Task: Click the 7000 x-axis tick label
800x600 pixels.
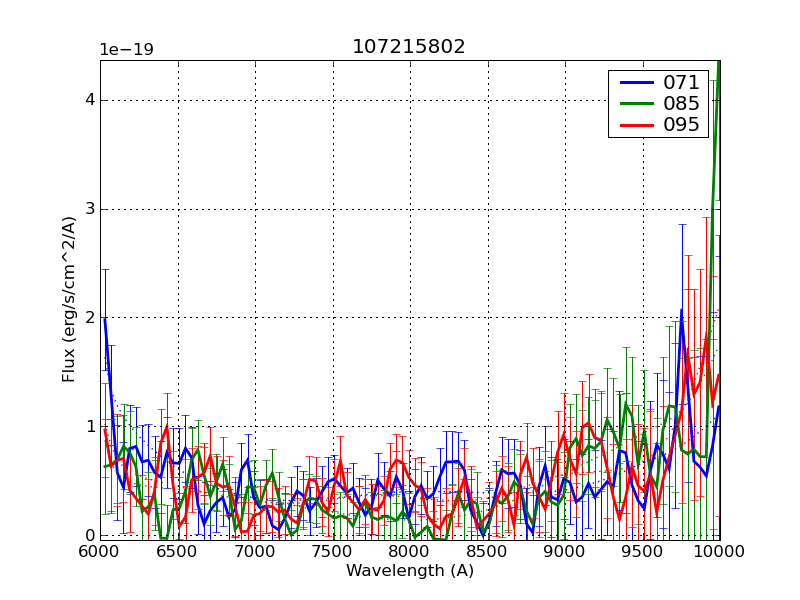Action: 255,552
